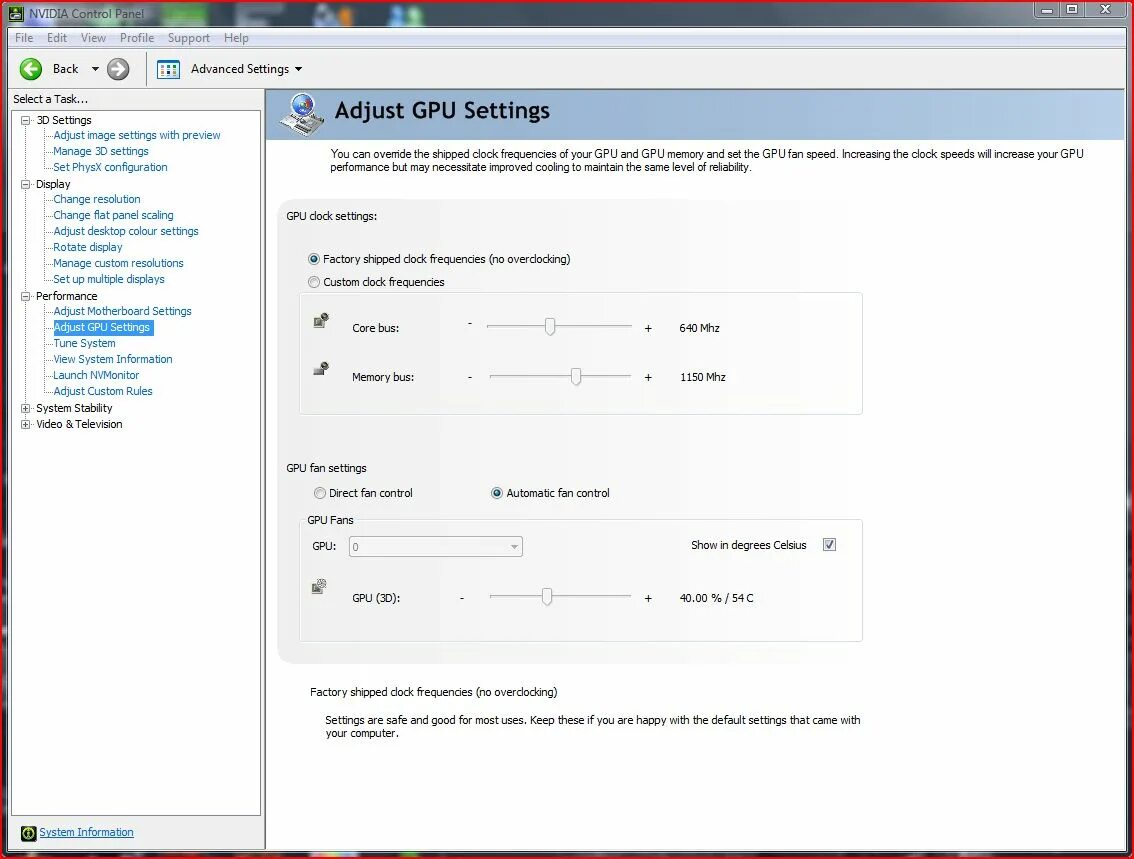
Task: Click the Core bus chip icon
Action: pos(321,320)
